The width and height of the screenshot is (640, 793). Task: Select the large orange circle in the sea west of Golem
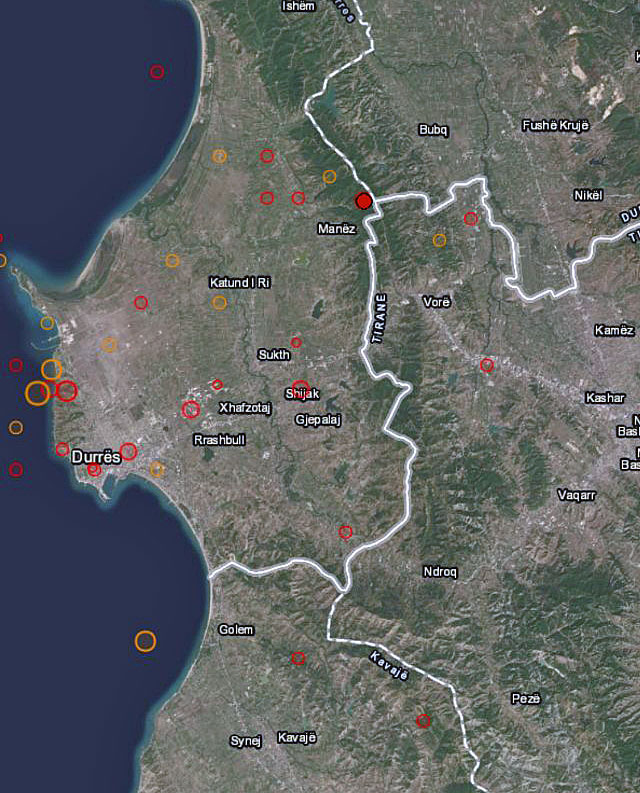point(145,641)
